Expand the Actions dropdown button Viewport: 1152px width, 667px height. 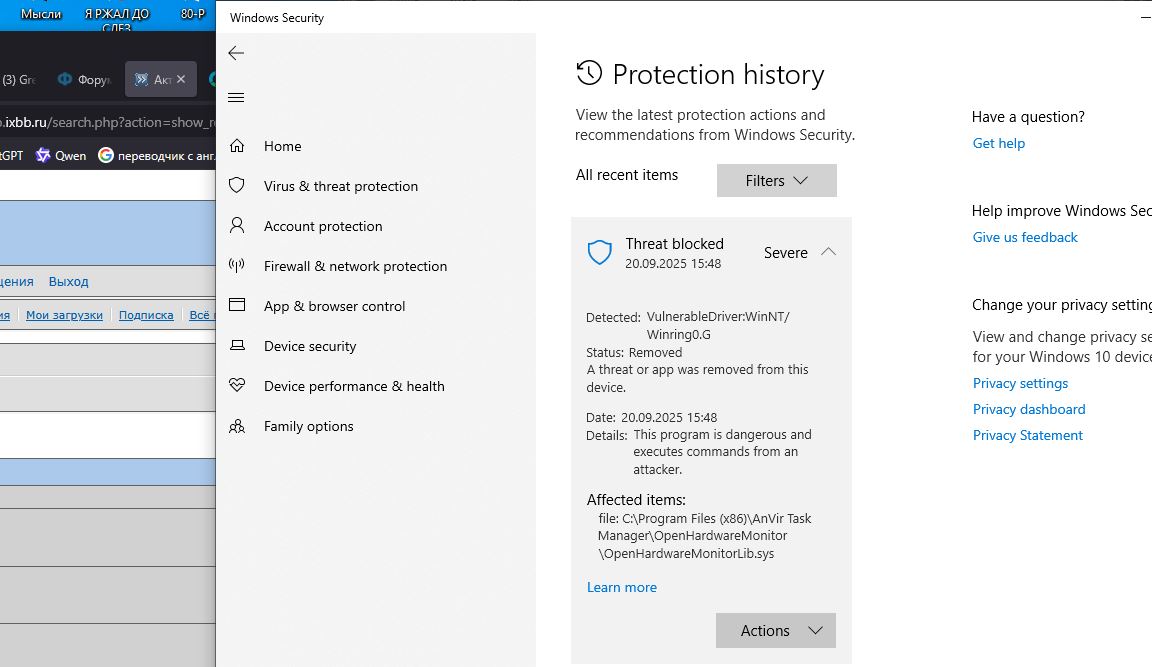[775, 631]
